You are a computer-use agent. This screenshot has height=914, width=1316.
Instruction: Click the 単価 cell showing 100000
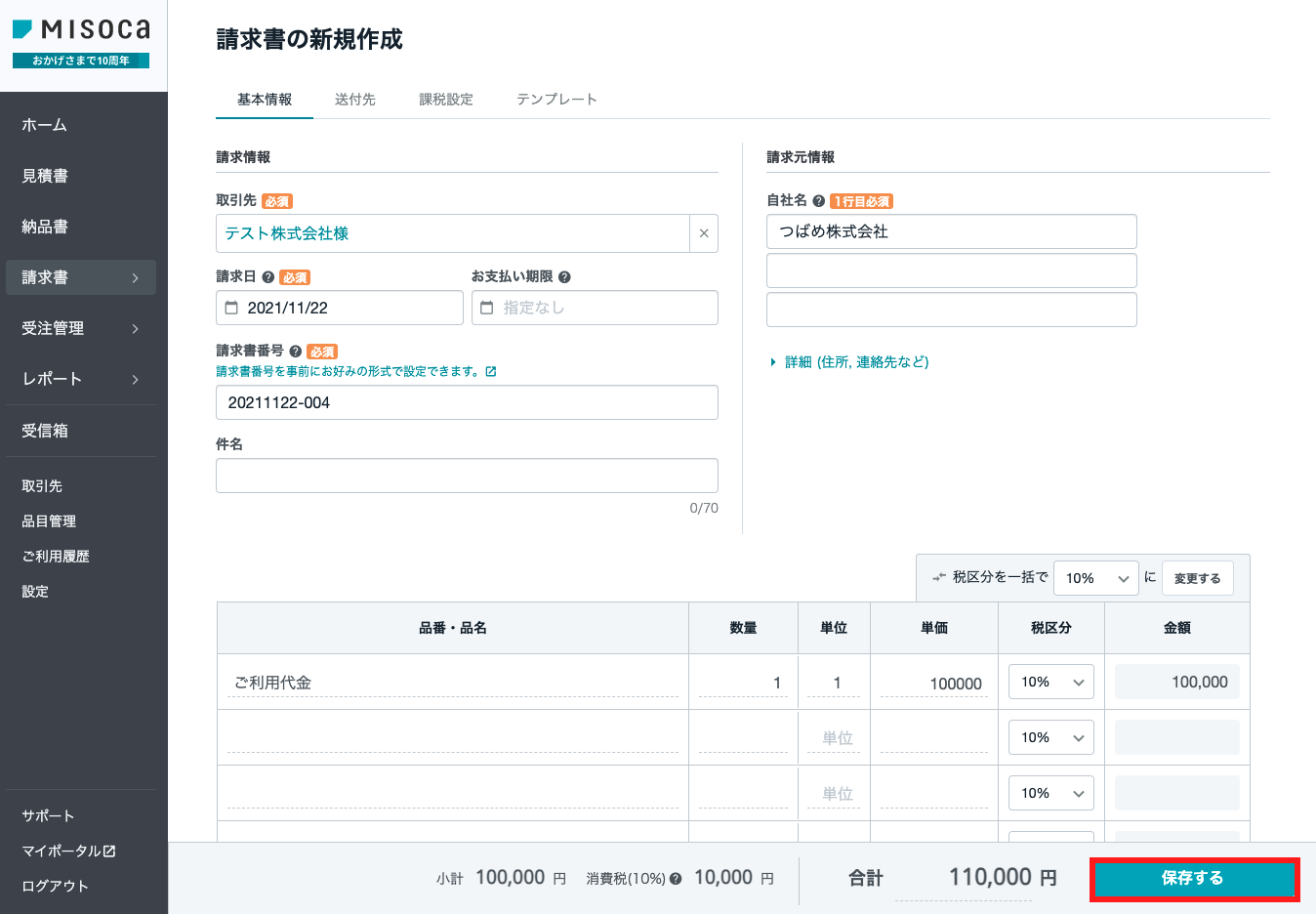point(934,683)
